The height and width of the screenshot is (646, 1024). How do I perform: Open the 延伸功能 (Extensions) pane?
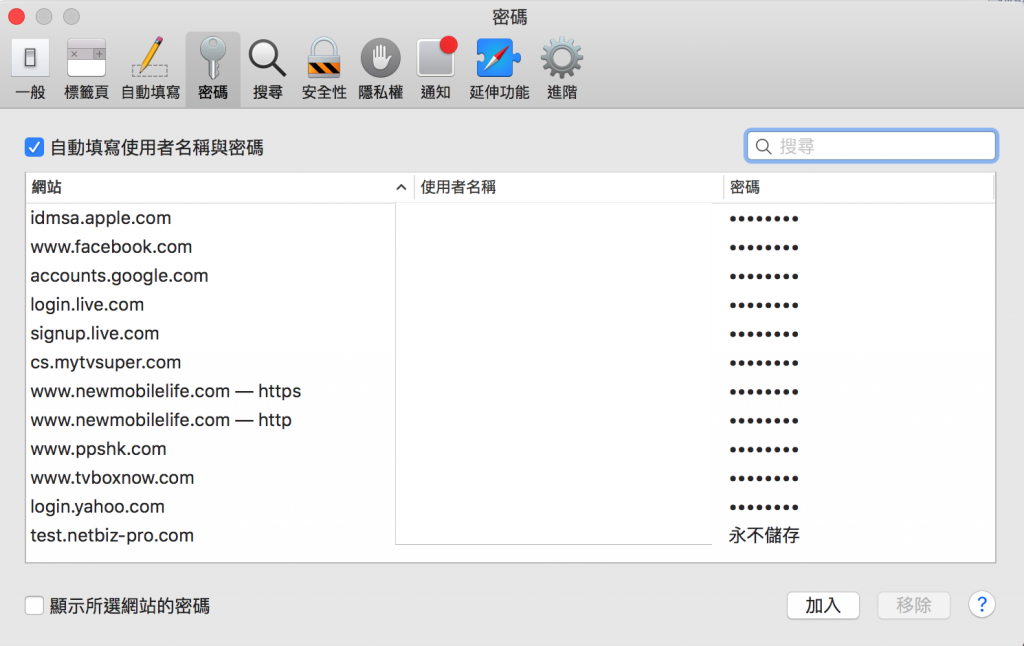click(499, 69)
